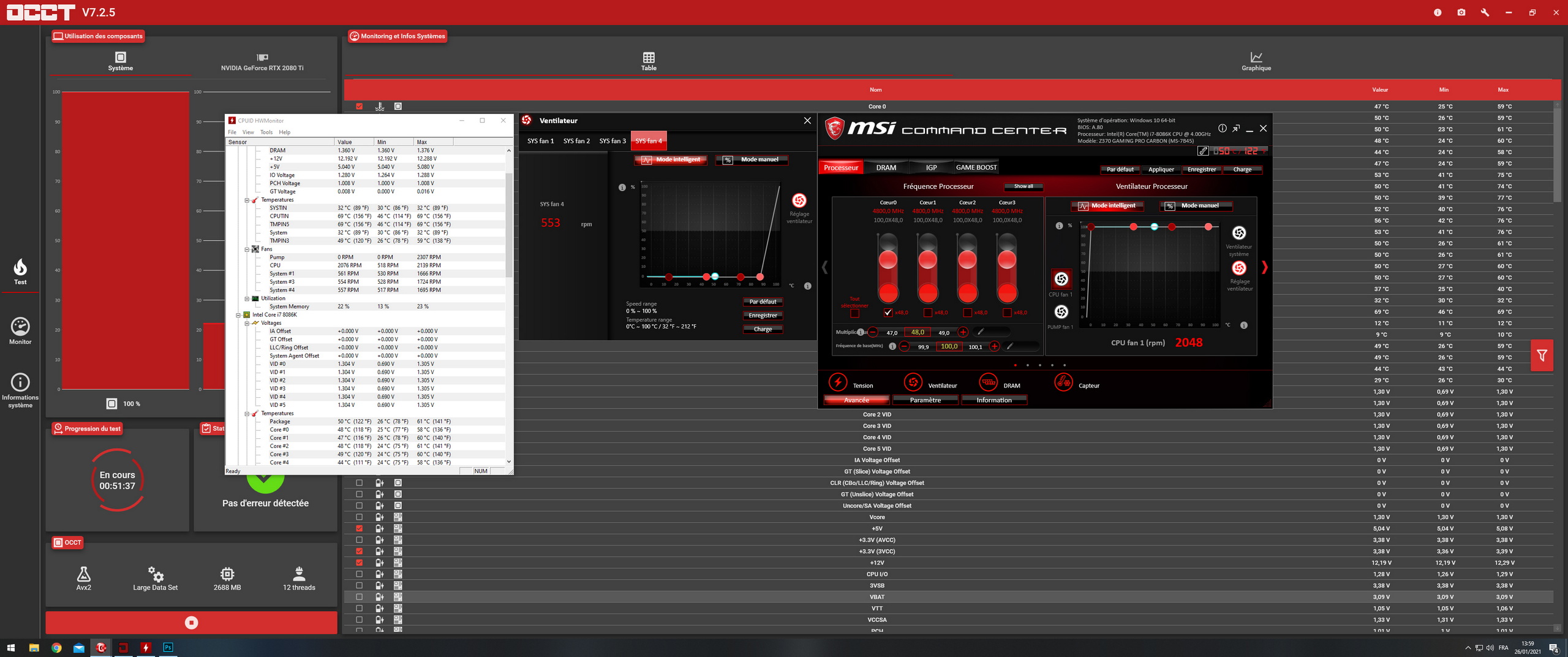Open Capteur sensor icon in Command Center
Image resolution: width=1568 pixels, height=657 pixels.
(x=1063, y=382)
